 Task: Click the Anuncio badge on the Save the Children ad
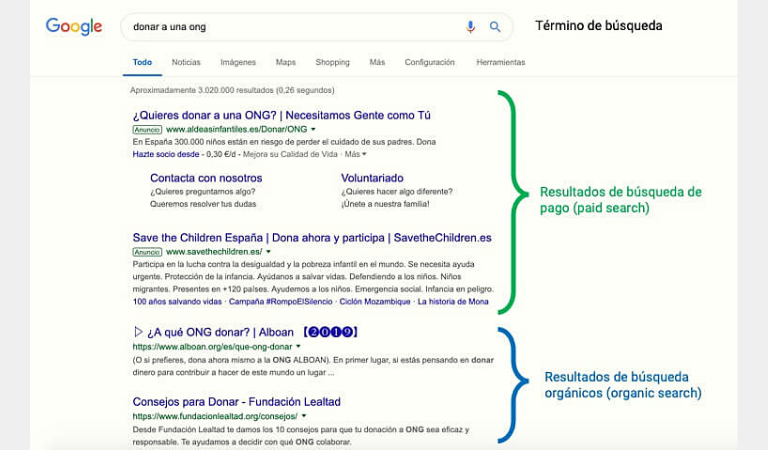coord(147,252)
